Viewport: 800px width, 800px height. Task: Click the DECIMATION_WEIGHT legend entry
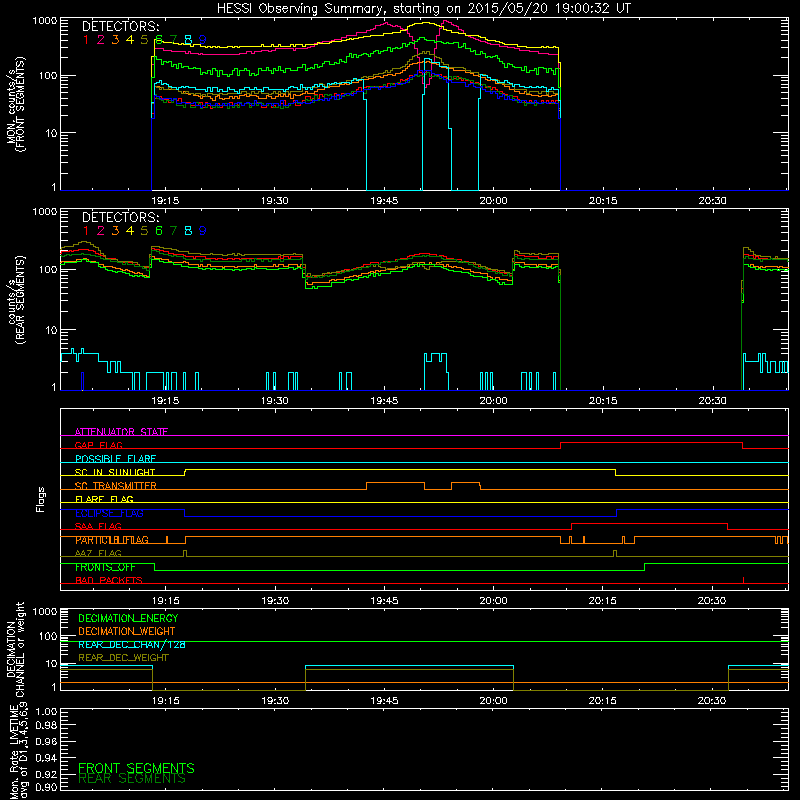pyautogui.click(x=127, y=631)
